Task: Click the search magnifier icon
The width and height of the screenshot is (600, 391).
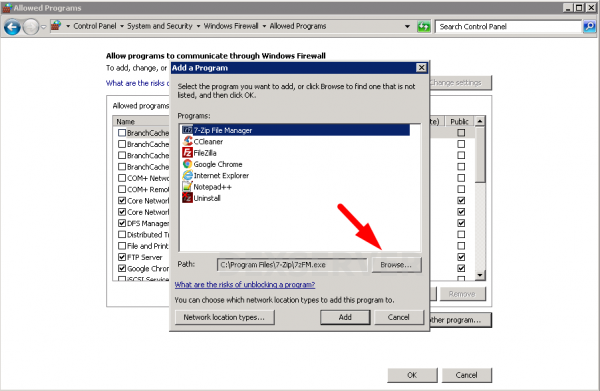Action: 590,26
